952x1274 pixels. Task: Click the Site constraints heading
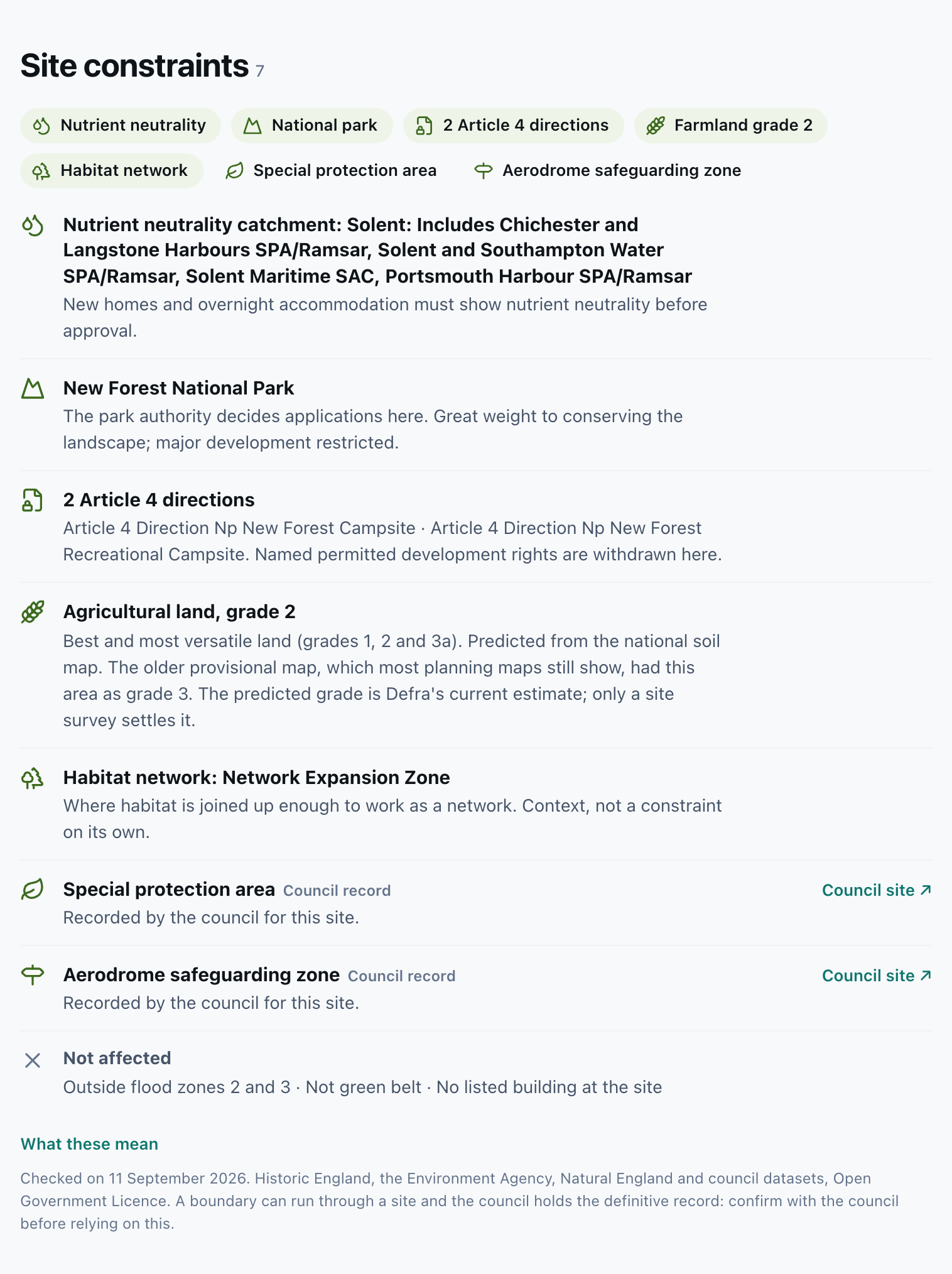134,66
